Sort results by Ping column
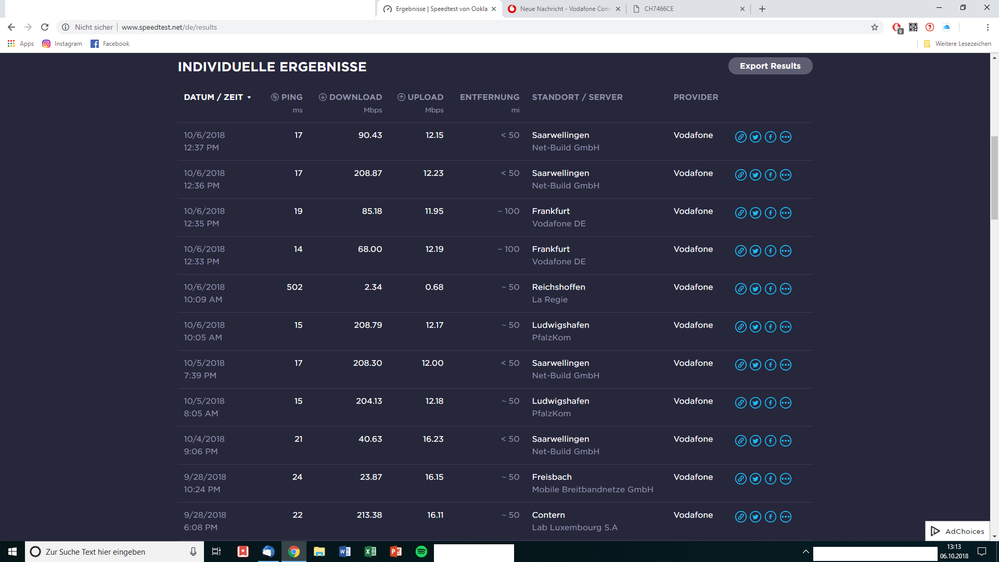Viewport: 999px width, 562px height. 287,97
